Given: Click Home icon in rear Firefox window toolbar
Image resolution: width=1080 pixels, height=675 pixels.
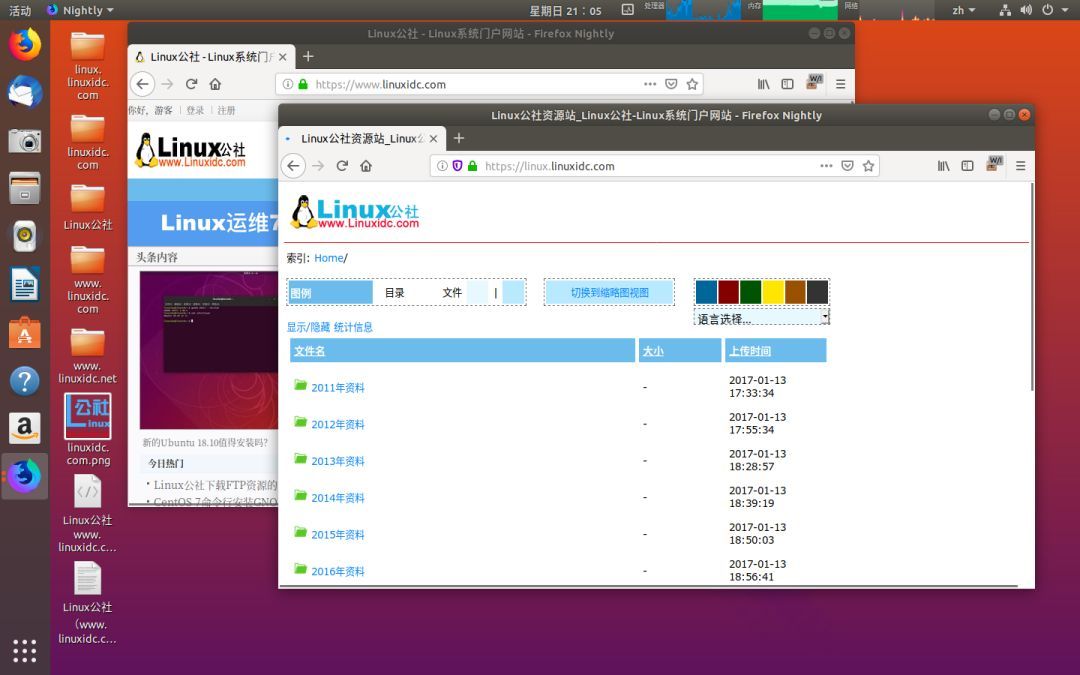Looking at the screenshot, I should tap(216, 84).
